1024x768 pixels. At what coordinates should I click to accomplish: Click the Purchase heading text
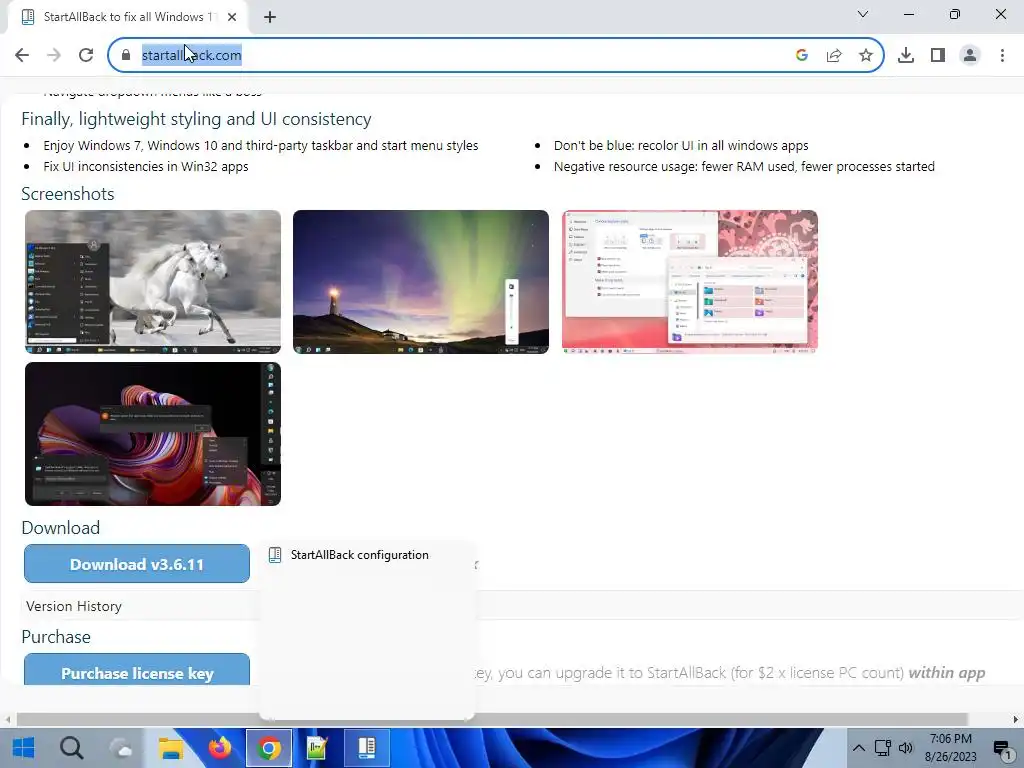point(56,637)
